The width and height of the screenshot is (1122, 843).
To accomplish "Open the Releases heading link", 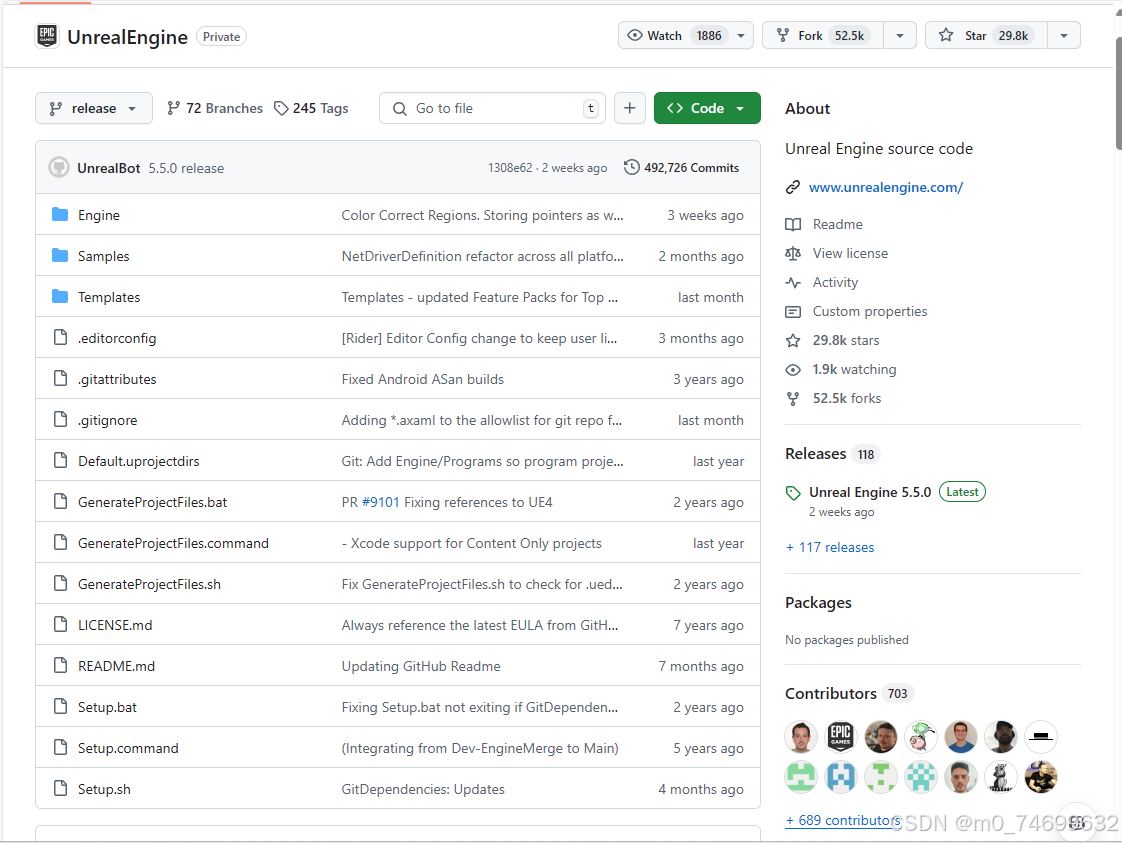I will (x=816, y=454).
